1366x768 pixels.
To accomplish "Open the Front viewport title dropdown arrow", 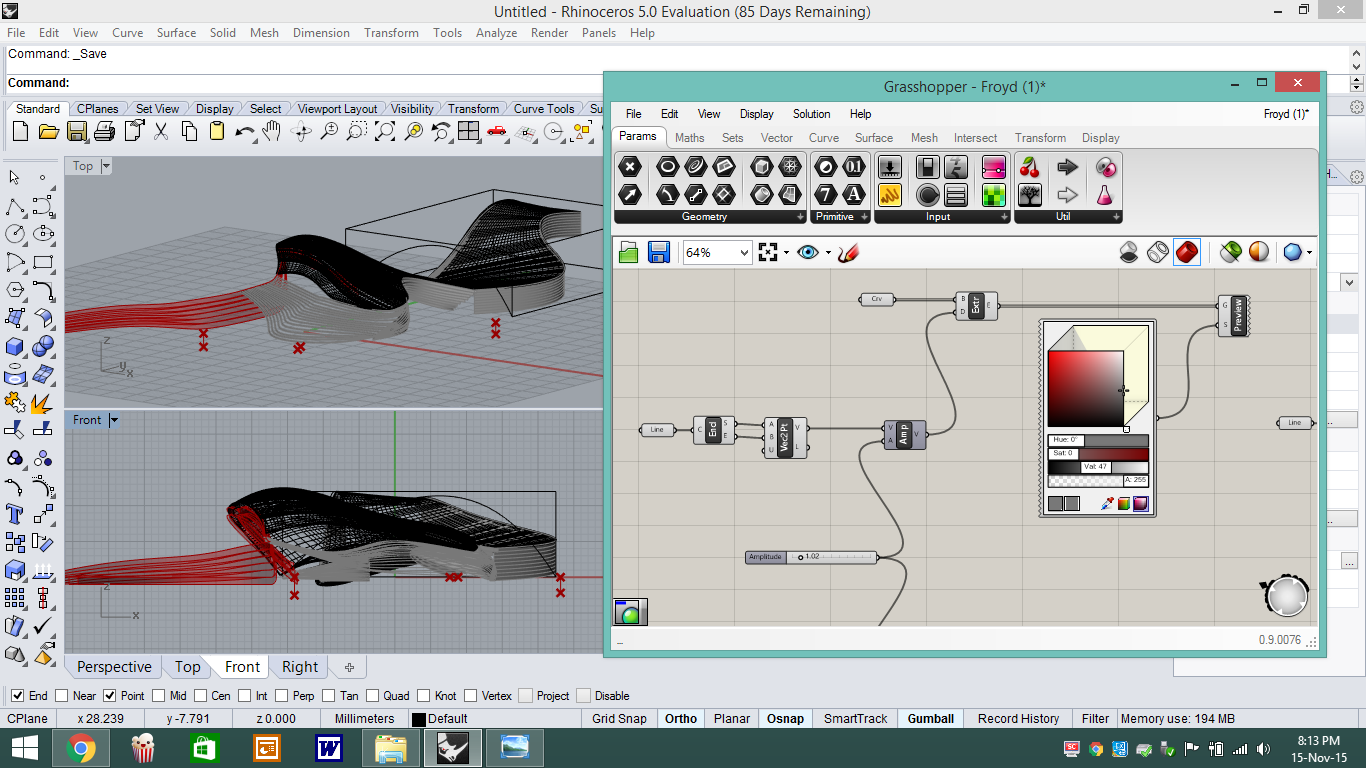I will click(x=113, y=420).
